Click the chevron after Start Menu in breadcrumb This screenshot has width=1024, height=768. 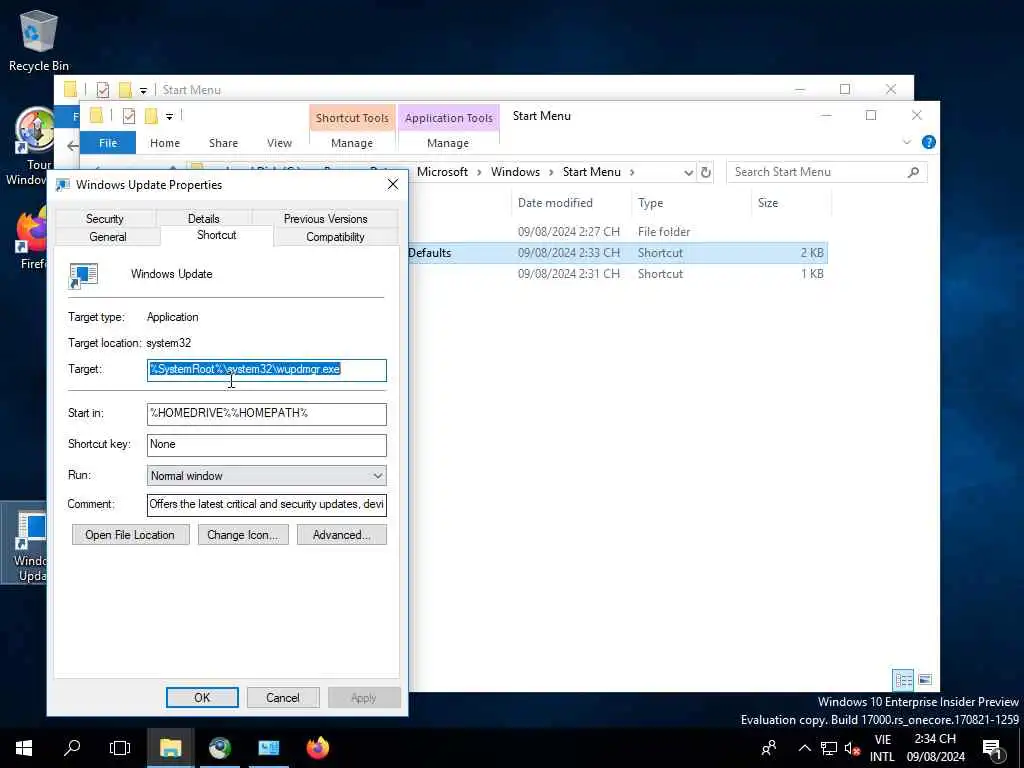(x=632, y=172)
